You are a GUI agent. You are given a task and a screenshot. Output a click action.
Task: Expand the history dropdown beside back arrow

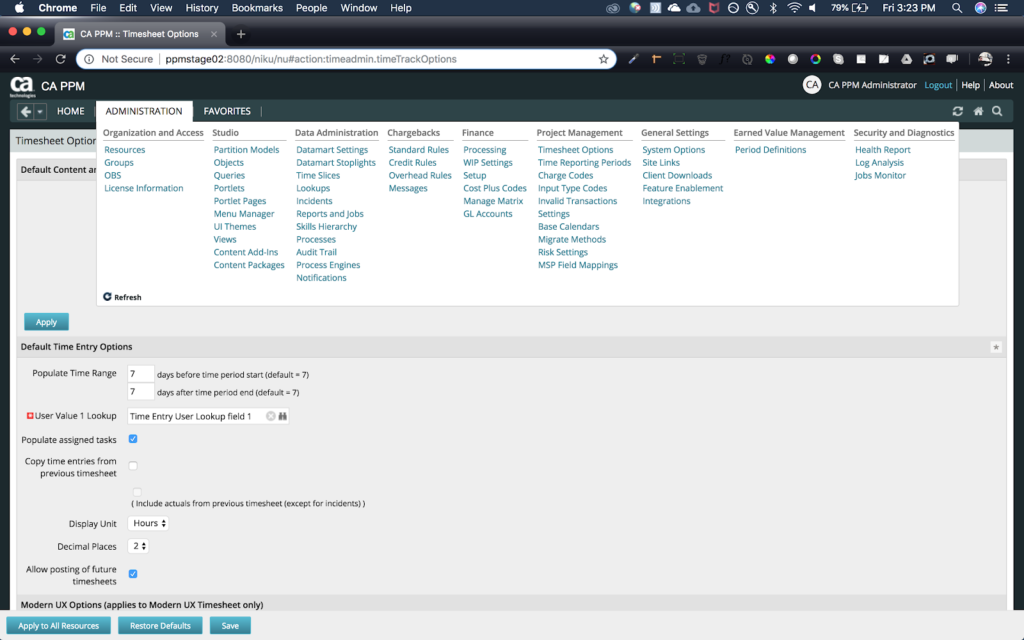40,111
